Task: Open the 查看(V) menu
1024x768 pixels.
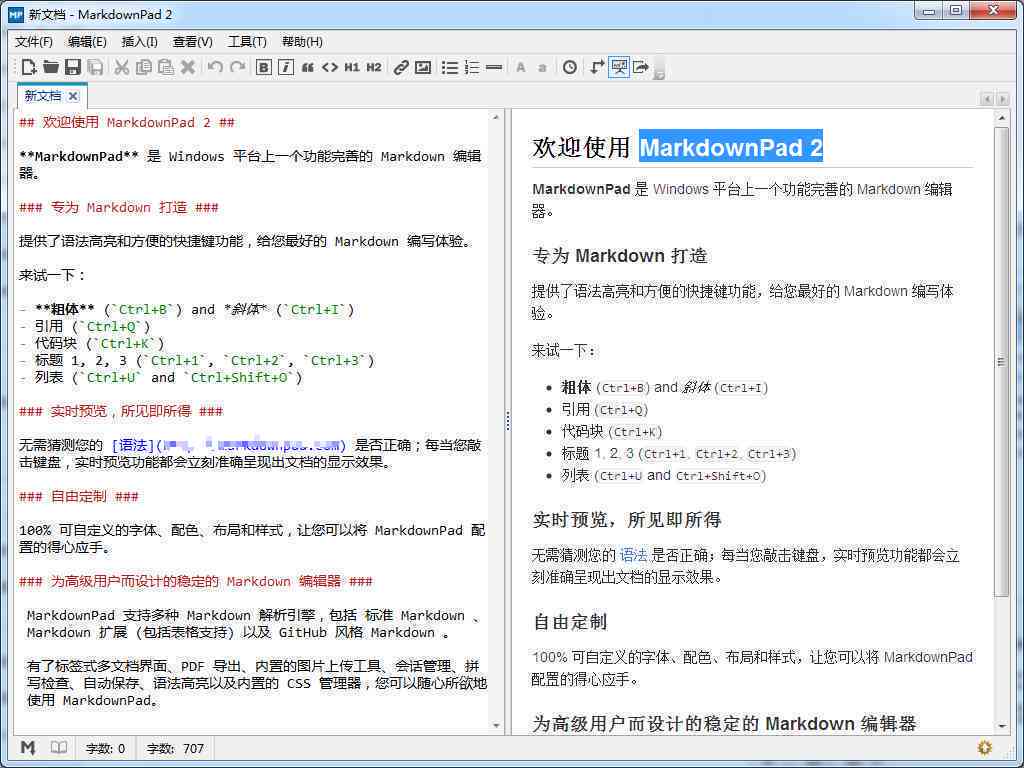Action: coord(193,42)
